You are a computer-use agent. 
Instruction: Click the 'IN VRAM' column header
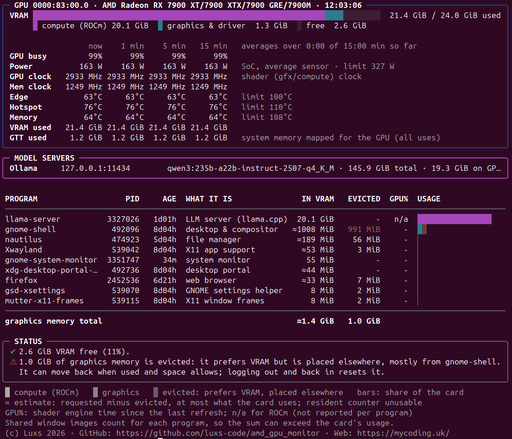pyautogui.click(x=318, y=199)
